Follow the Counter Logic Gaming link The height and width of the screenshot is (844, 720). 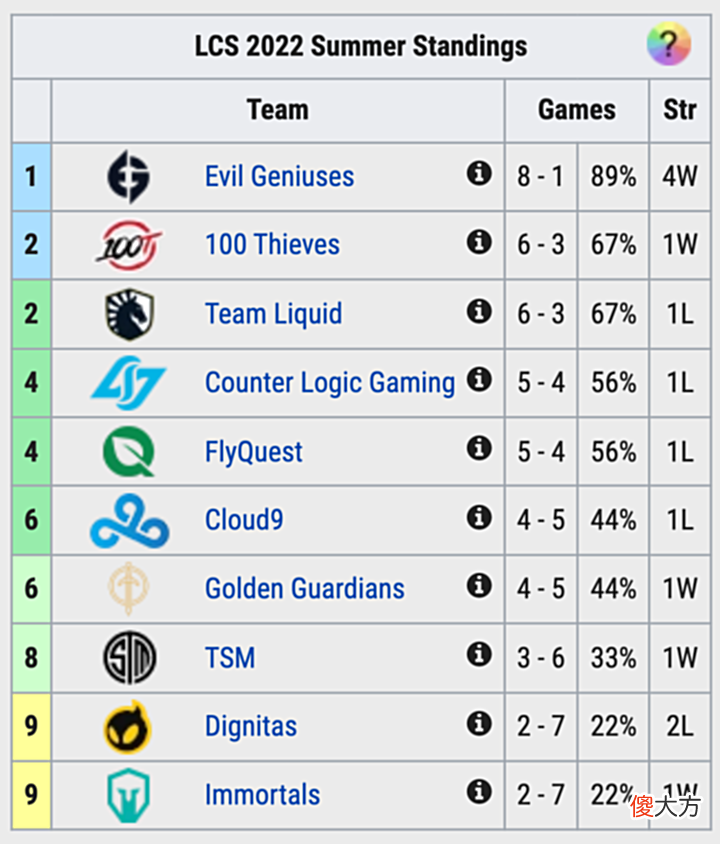[330, 383]
